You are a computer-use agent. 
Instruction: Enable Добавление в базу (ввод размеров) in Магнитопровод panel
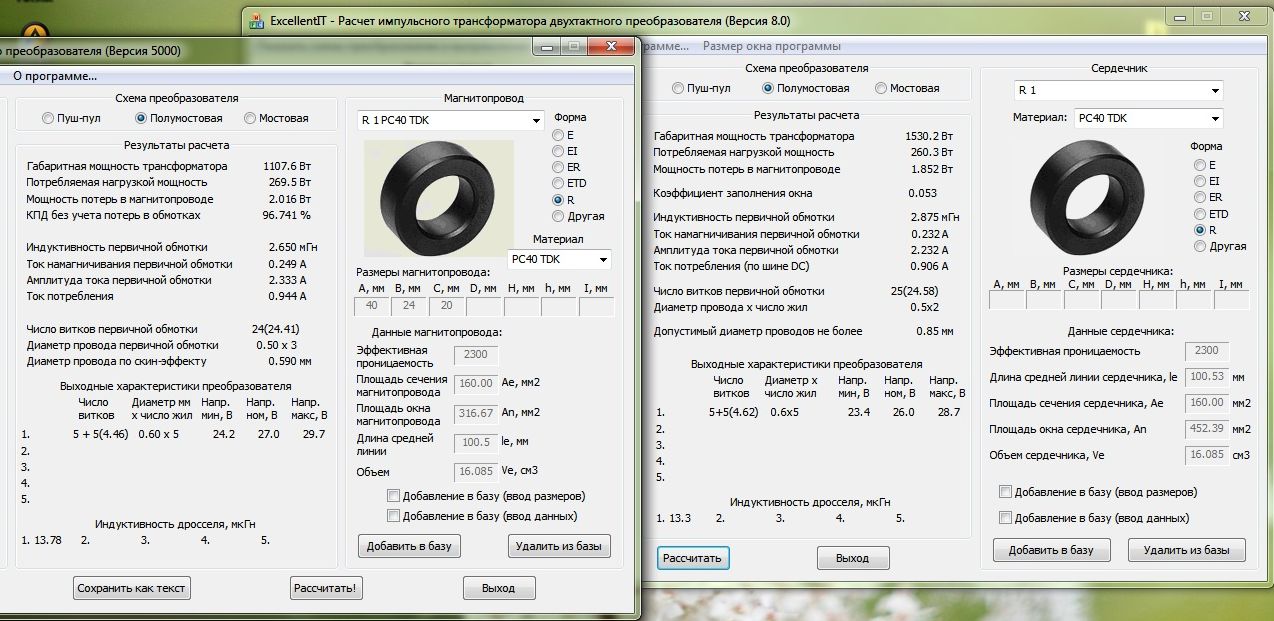pos(393,496)
